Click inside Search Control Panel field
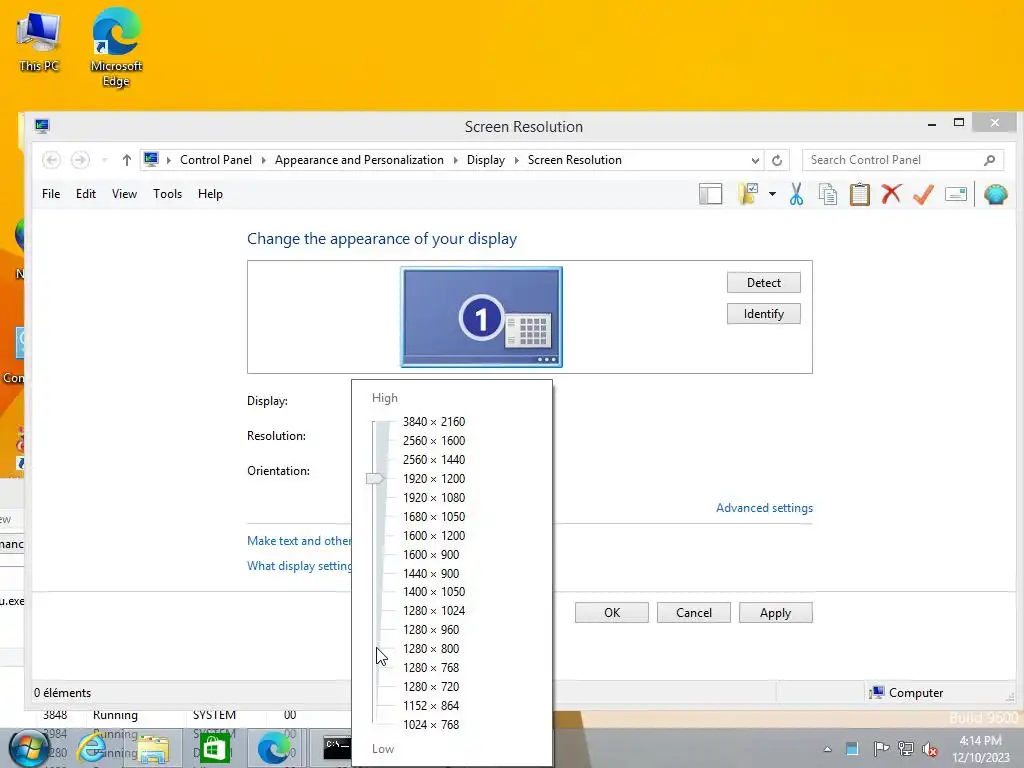This screenshot has height=768, width=1024. (903, 160)
